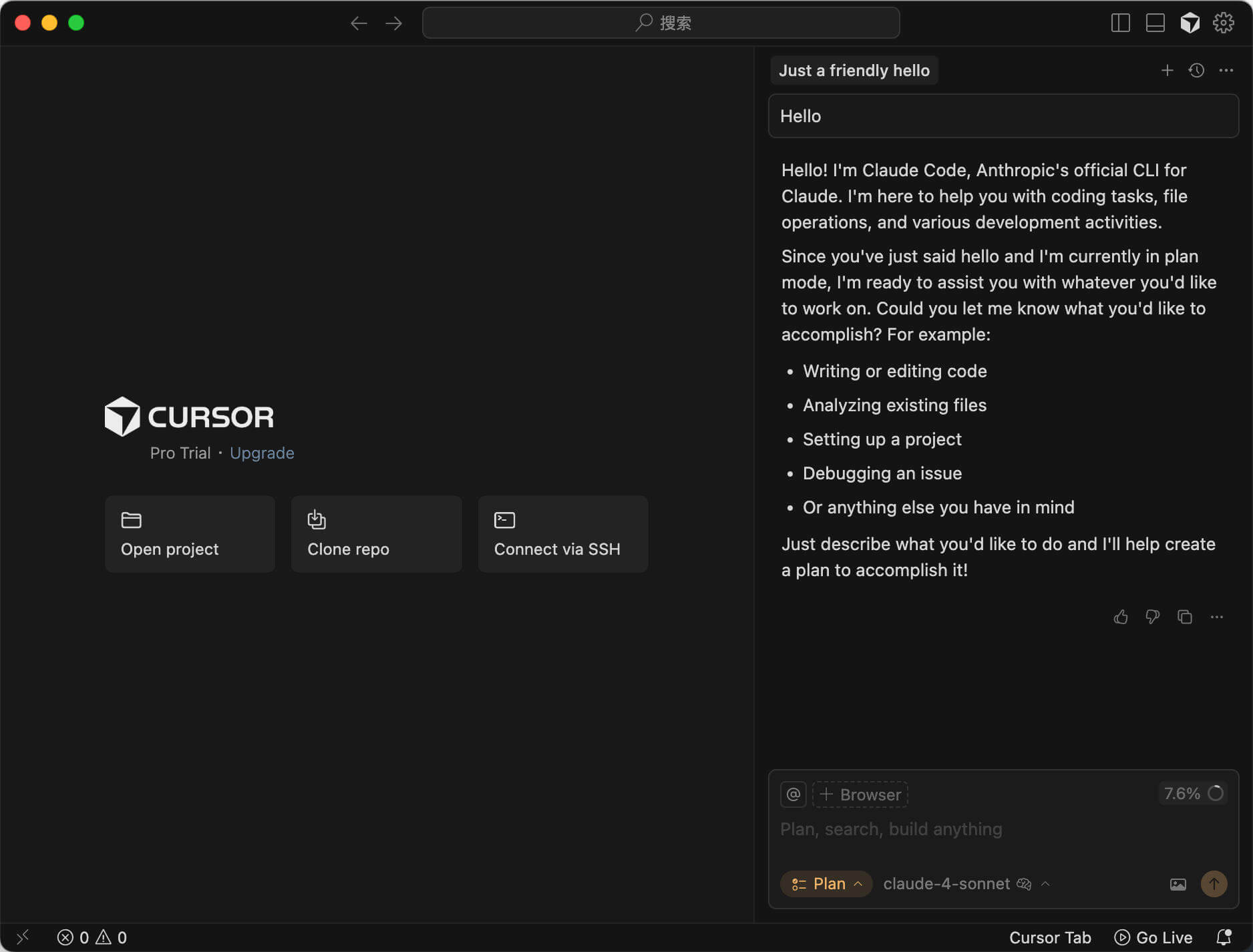Click the Open project button
The height and width of the screenshot is (952, 1253).
point(190,533)
